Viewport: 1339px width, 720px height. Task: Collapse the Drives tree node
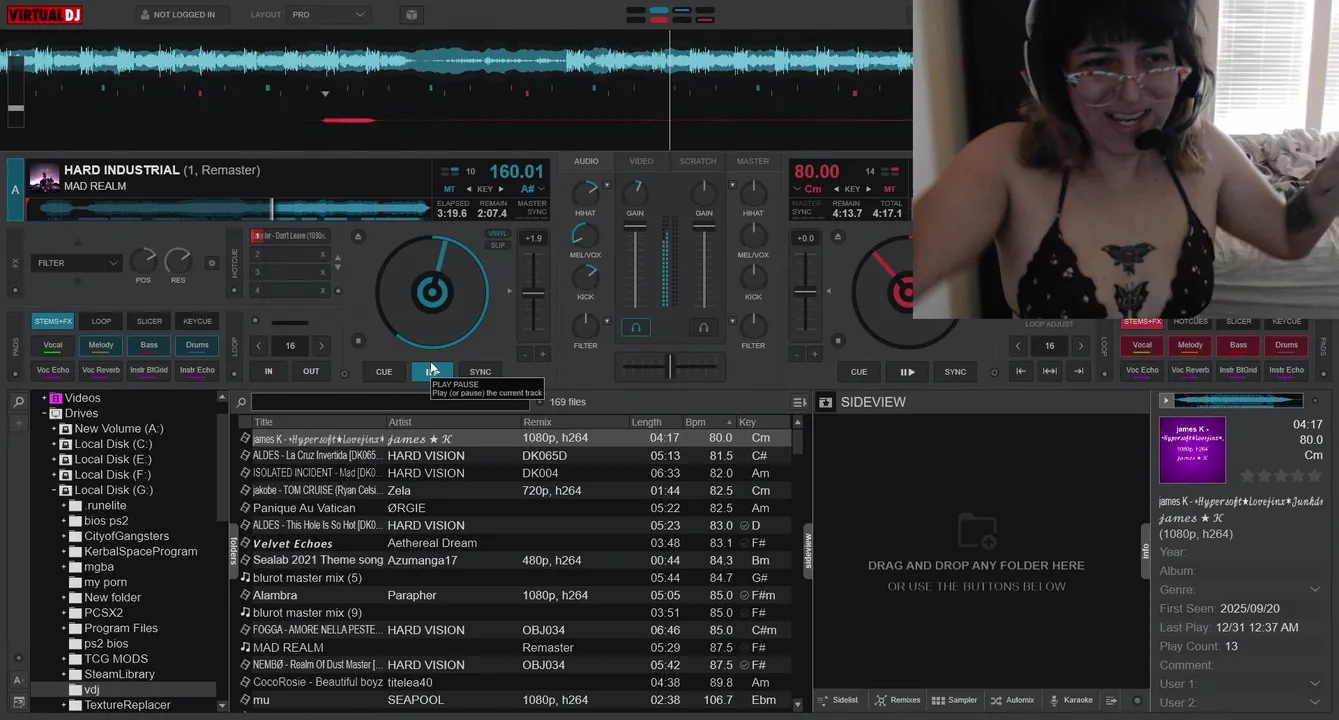[x=44, y=413]
